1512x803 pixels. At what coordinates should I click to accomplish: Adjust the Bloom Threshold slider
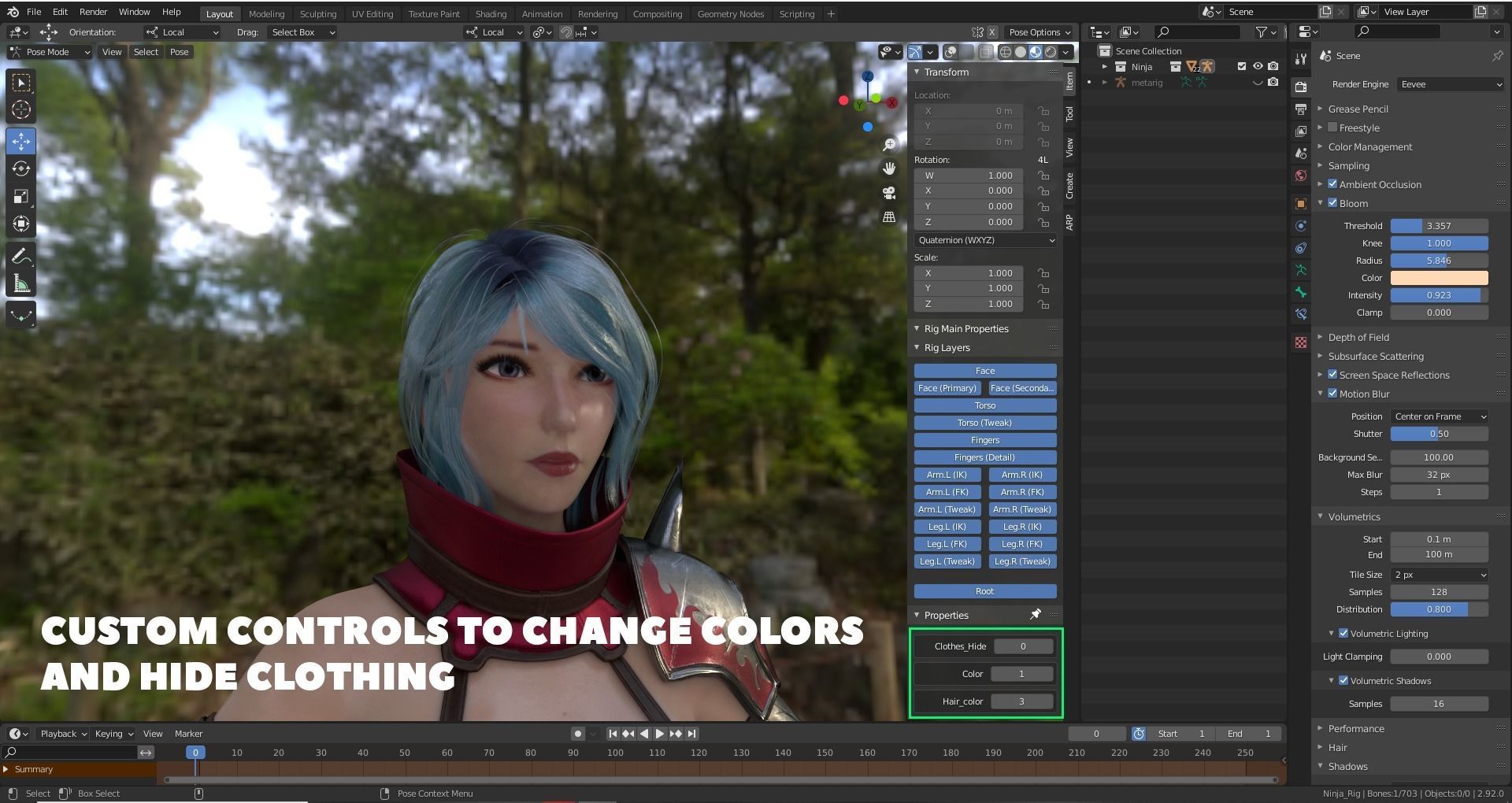click(1439, 226)
